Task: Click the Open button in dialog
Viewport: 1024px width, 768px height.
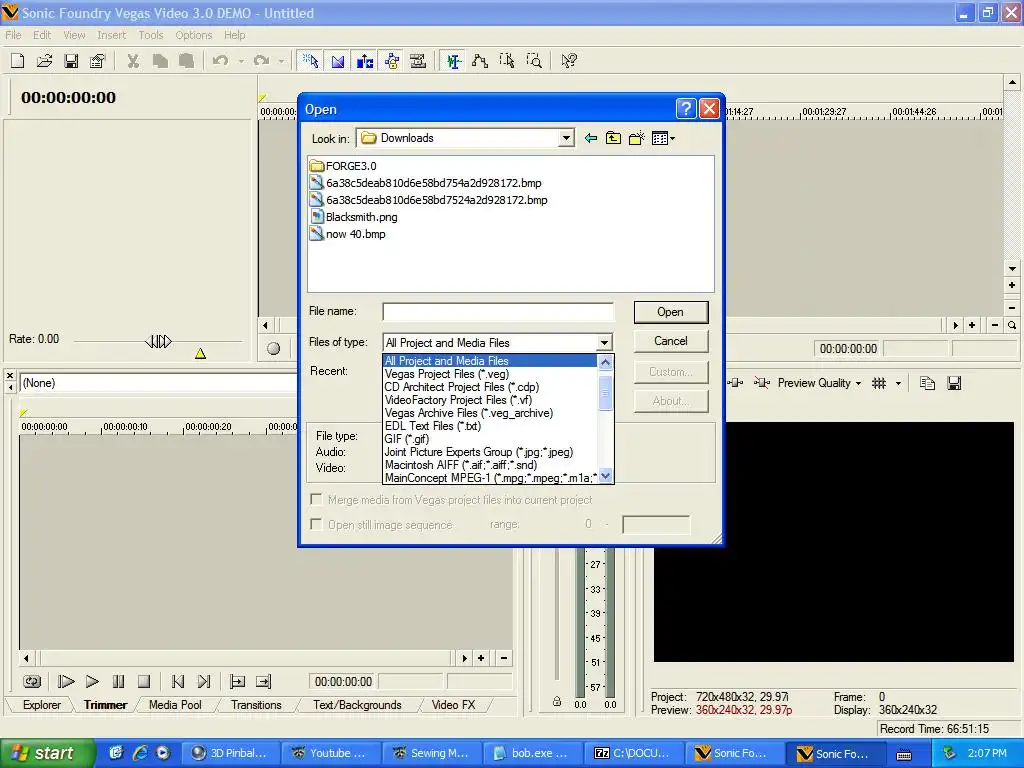Action: pos(671,312)
